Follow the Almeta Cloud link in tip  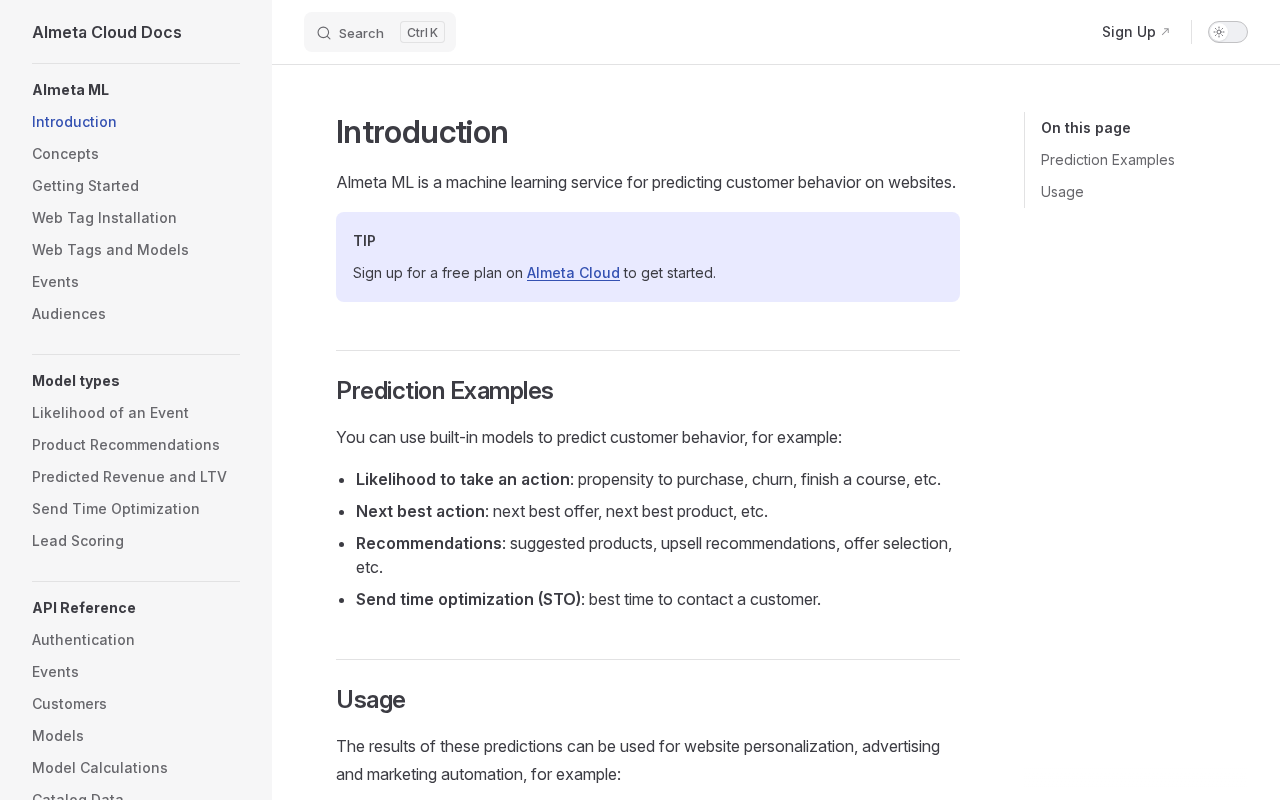coord(573,273)
